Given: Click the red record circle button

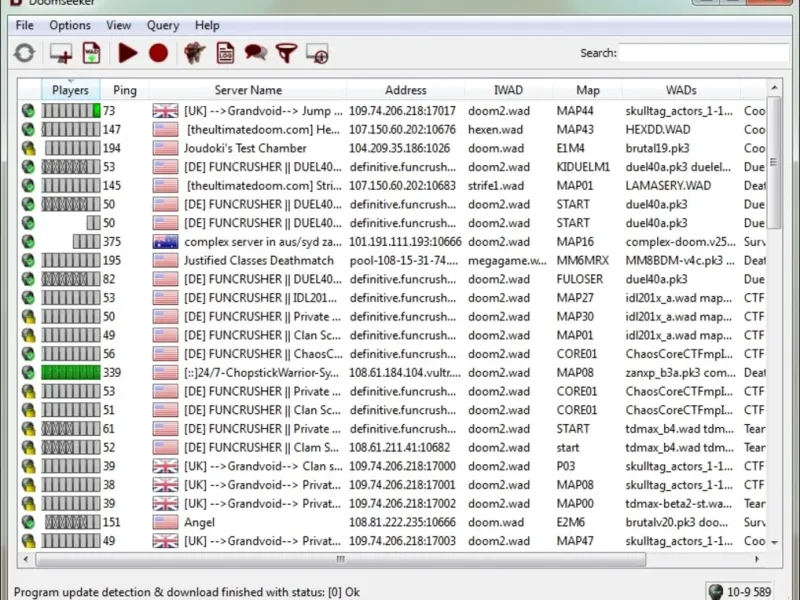Looking at the screenshot, I should [158, 53].
